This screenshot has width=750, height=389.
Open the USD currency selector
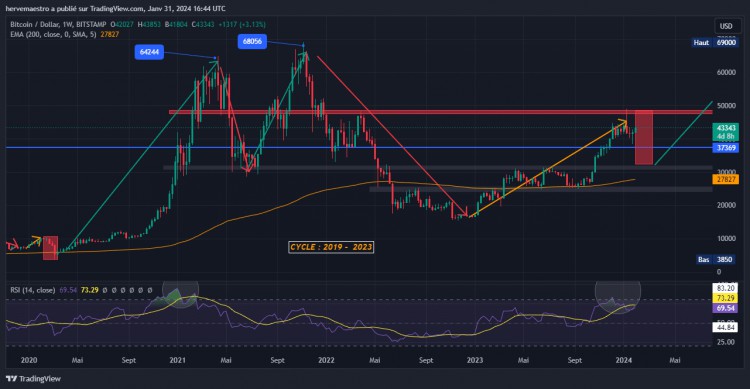click(x=726, y=26)
